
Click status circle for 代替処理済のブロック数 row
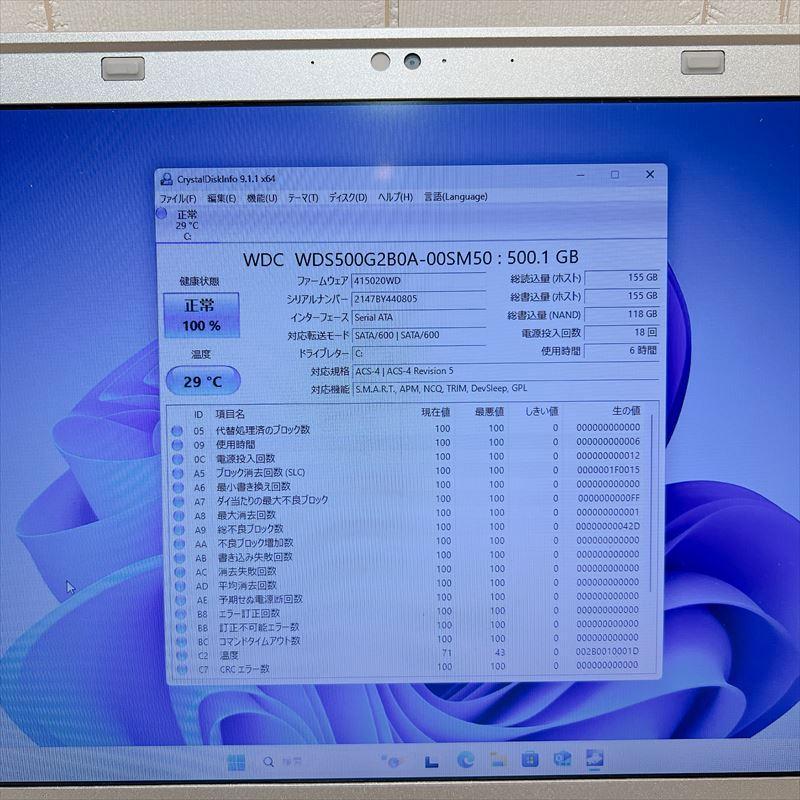point(177,431)
